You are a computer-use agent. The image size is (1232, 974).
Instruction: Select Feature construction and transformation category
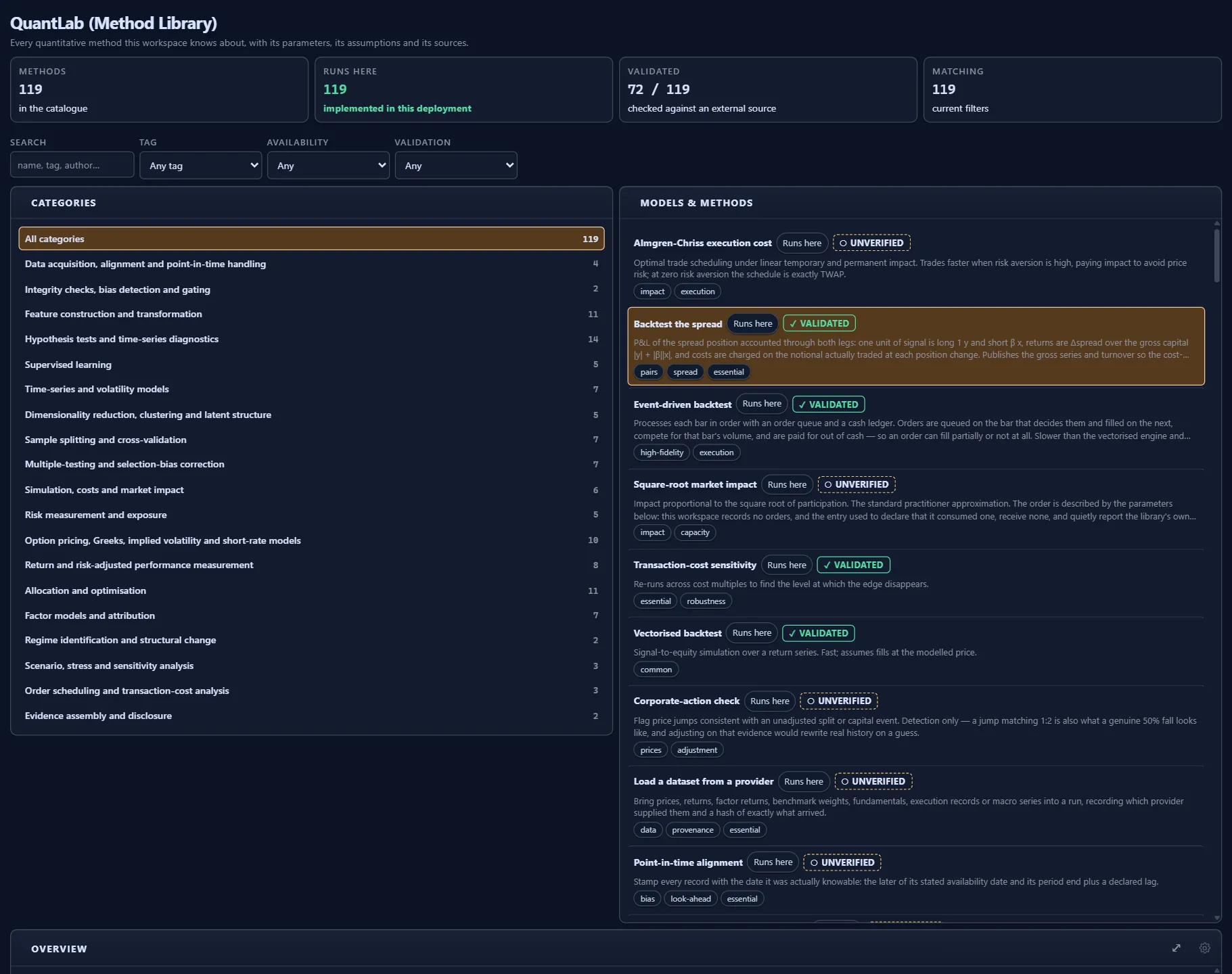tap(311, 314)
